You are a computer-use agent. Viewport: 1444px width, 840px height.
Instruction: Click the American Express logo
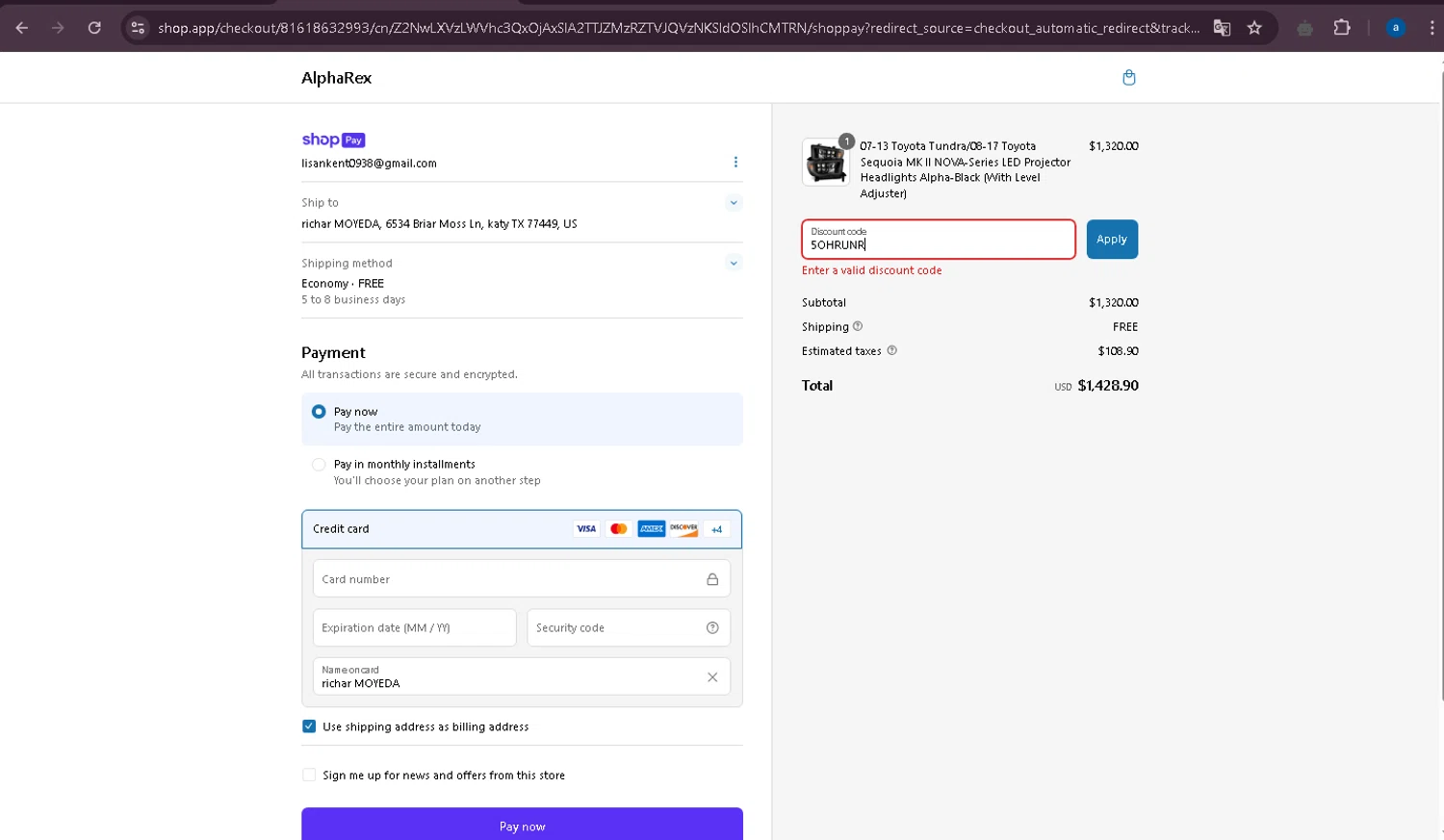(x=652, y=528)
